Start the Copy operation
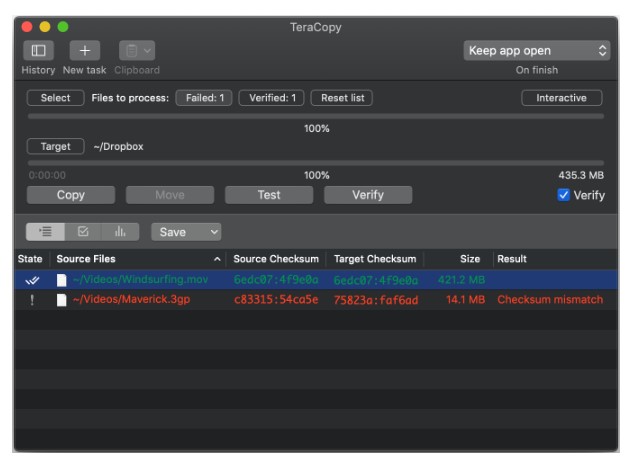Screen dimensions: 630x473 (71, 195)
